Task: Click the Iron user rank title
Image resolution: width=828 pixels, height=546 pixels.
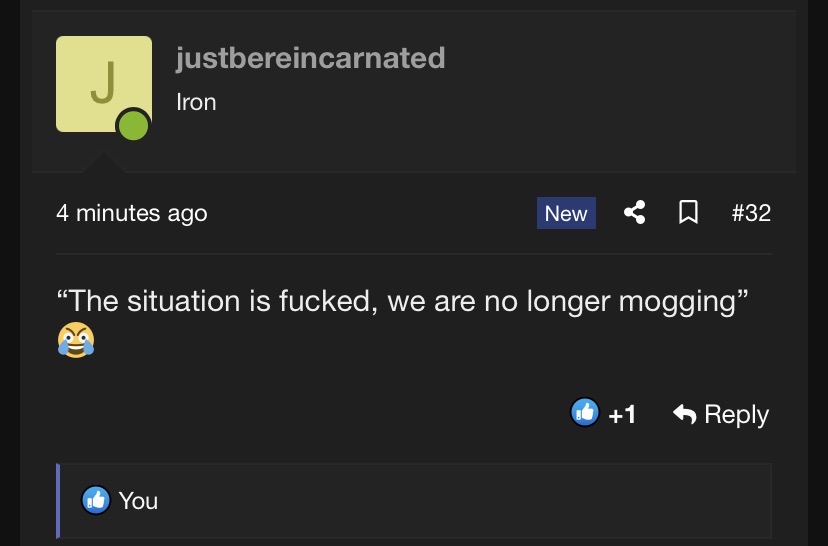Action: 196,102
